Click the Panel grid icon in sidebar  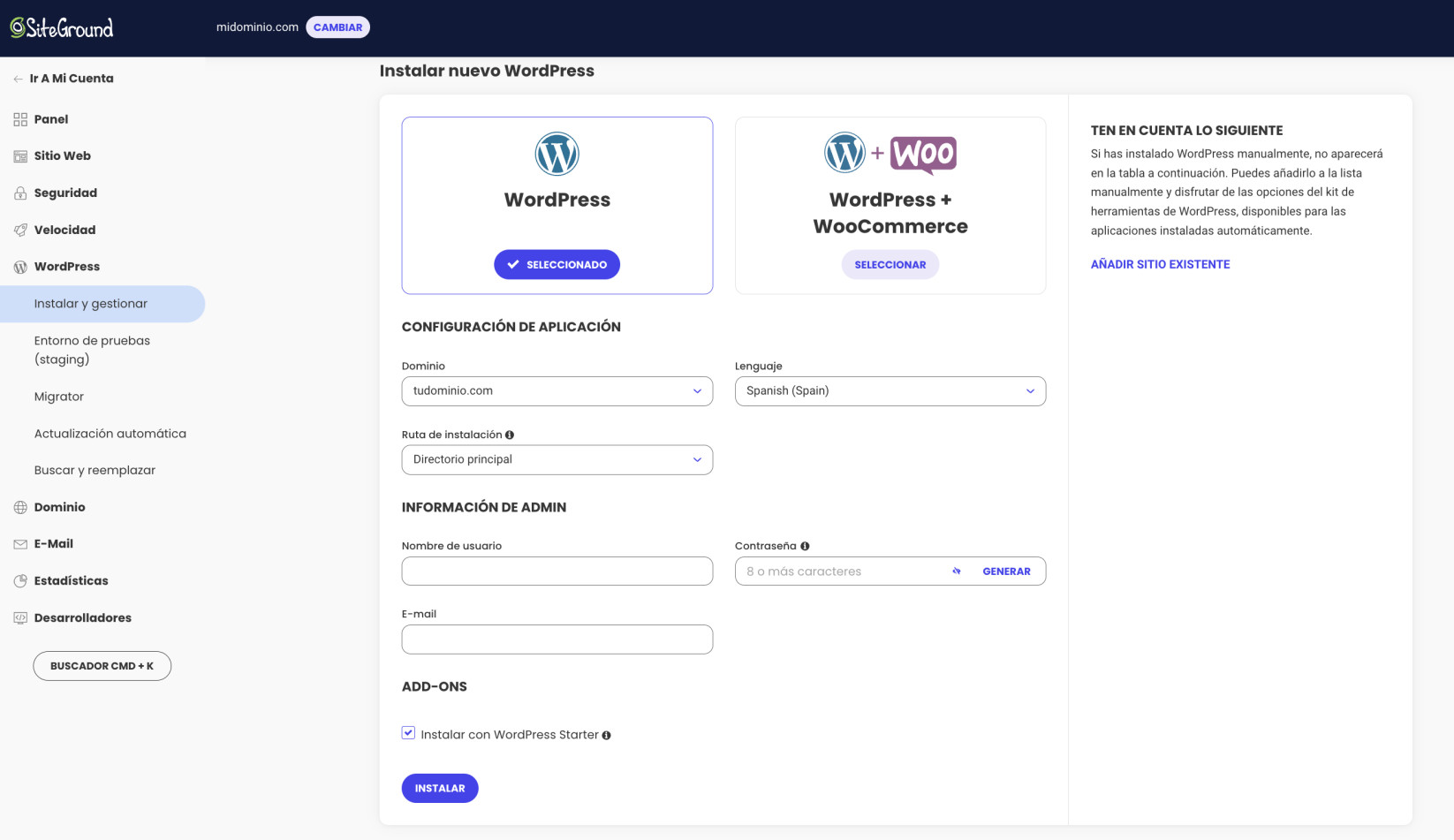coord(20,119)
